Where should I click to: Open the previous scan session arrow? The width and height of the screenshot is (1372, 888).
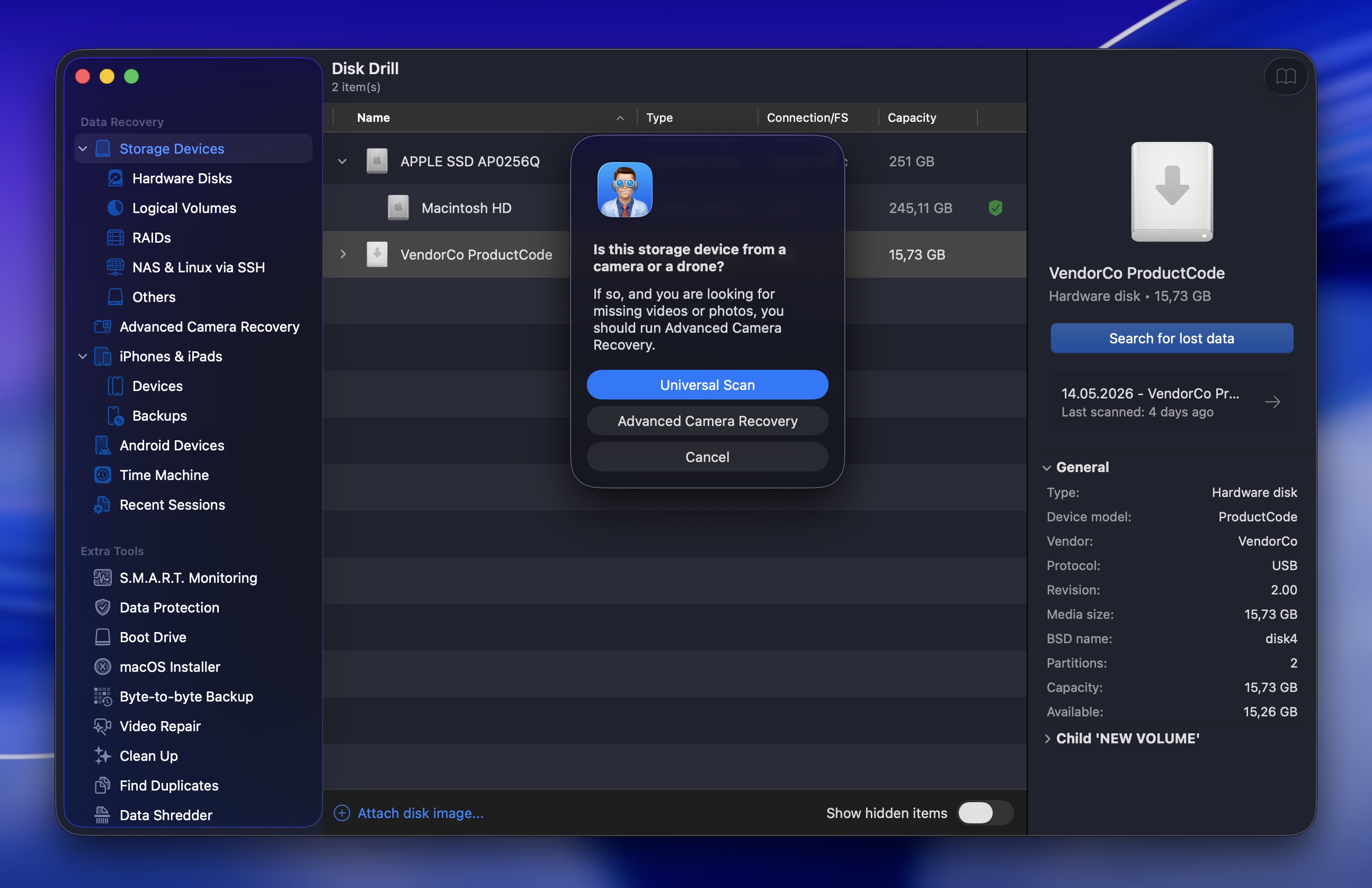[1272, 402]
